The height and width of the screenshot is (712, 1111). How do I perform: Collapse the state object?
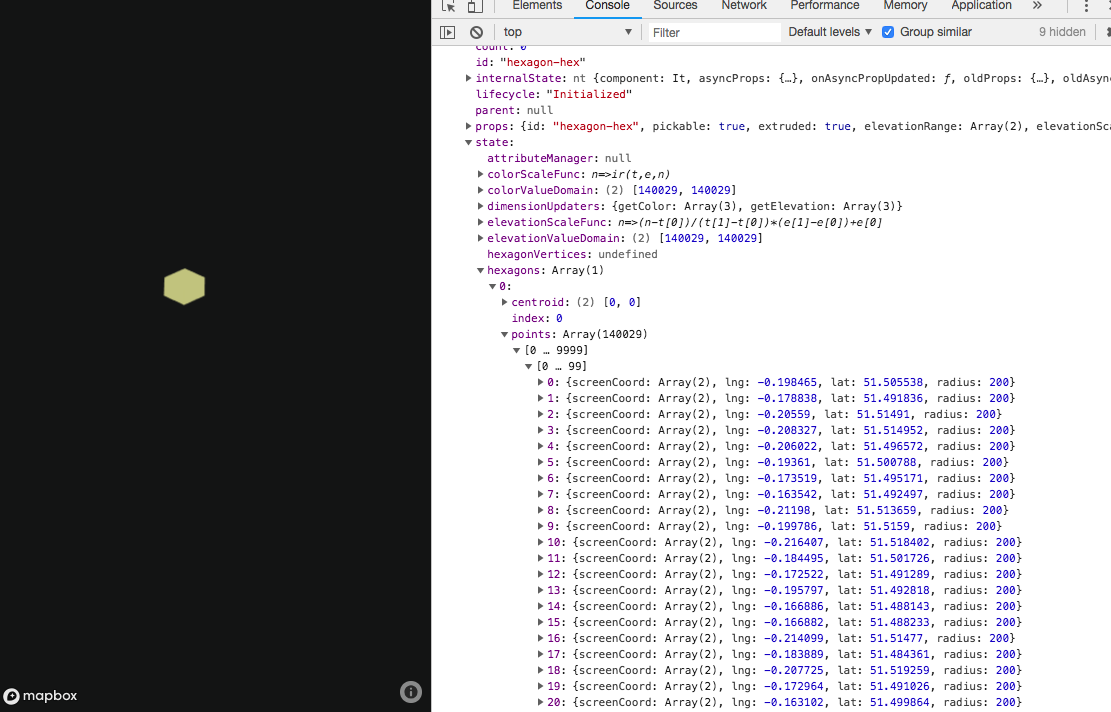click(x=468, y=142)
